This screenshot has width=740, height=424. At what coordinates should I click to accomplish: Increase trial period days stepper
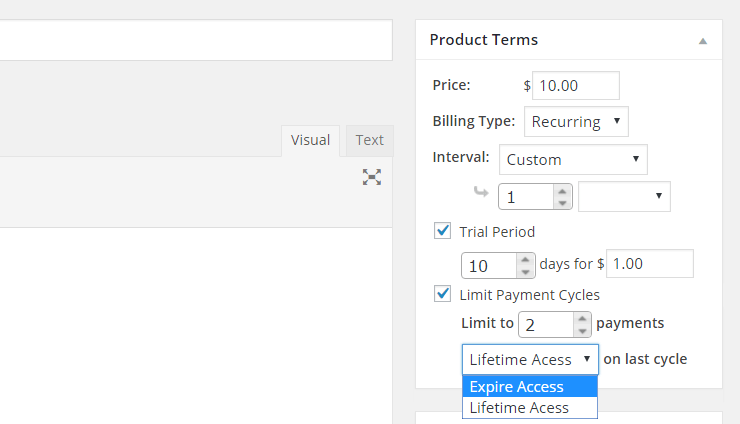coord(525,260)
